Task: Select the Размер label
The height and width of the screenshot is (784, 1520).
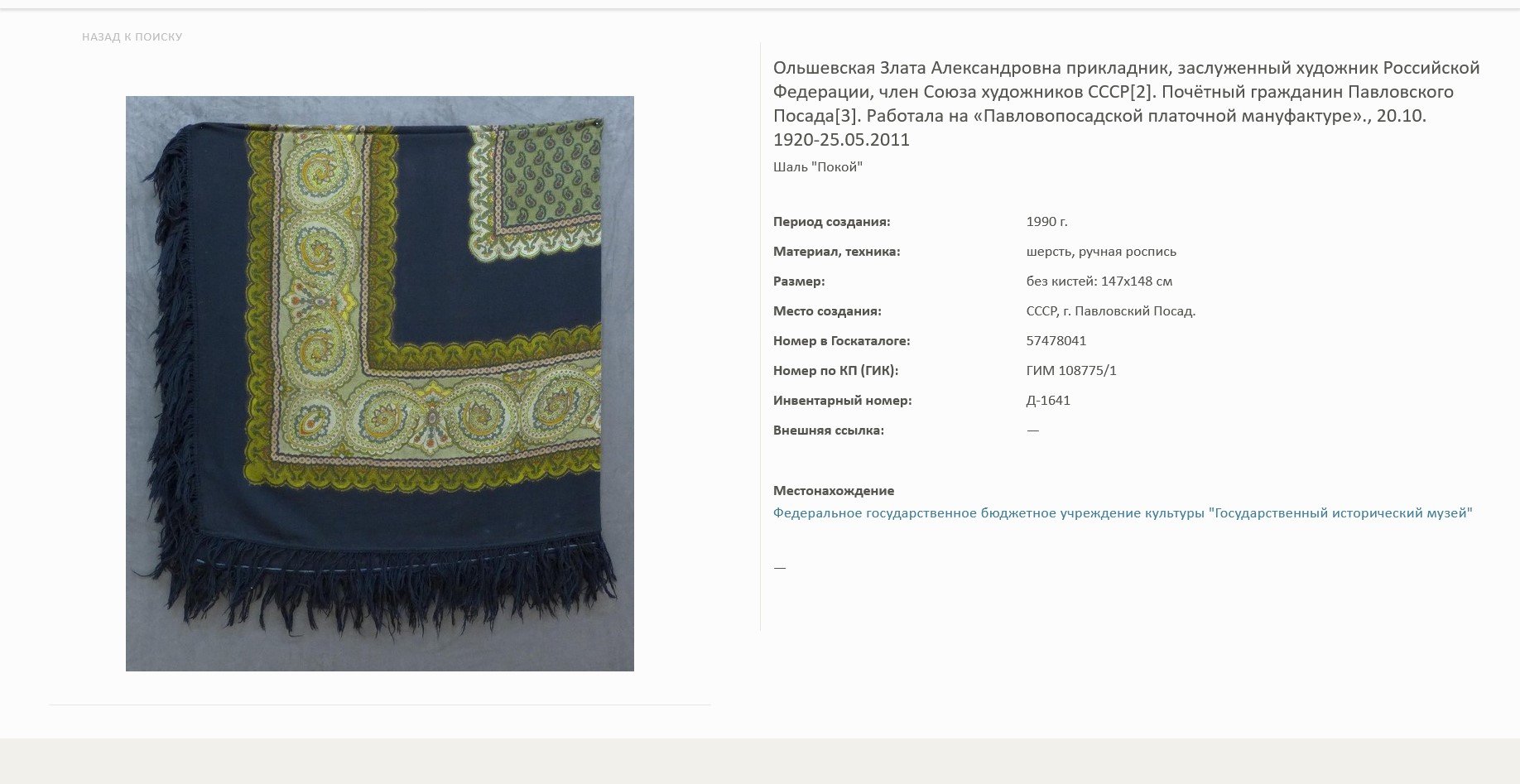Action: (x=799, y=281)
